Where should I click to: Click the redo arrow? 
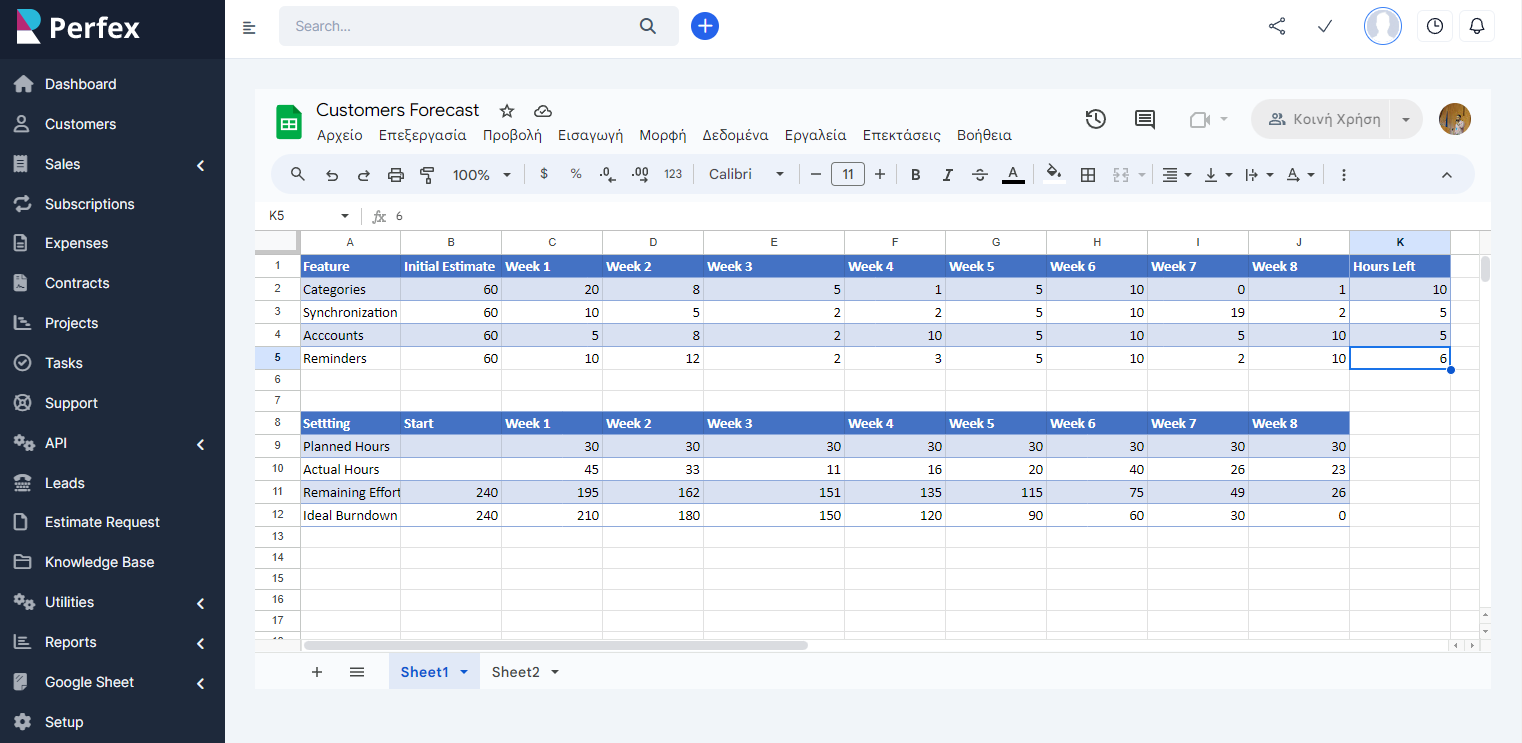pos(364,175)
